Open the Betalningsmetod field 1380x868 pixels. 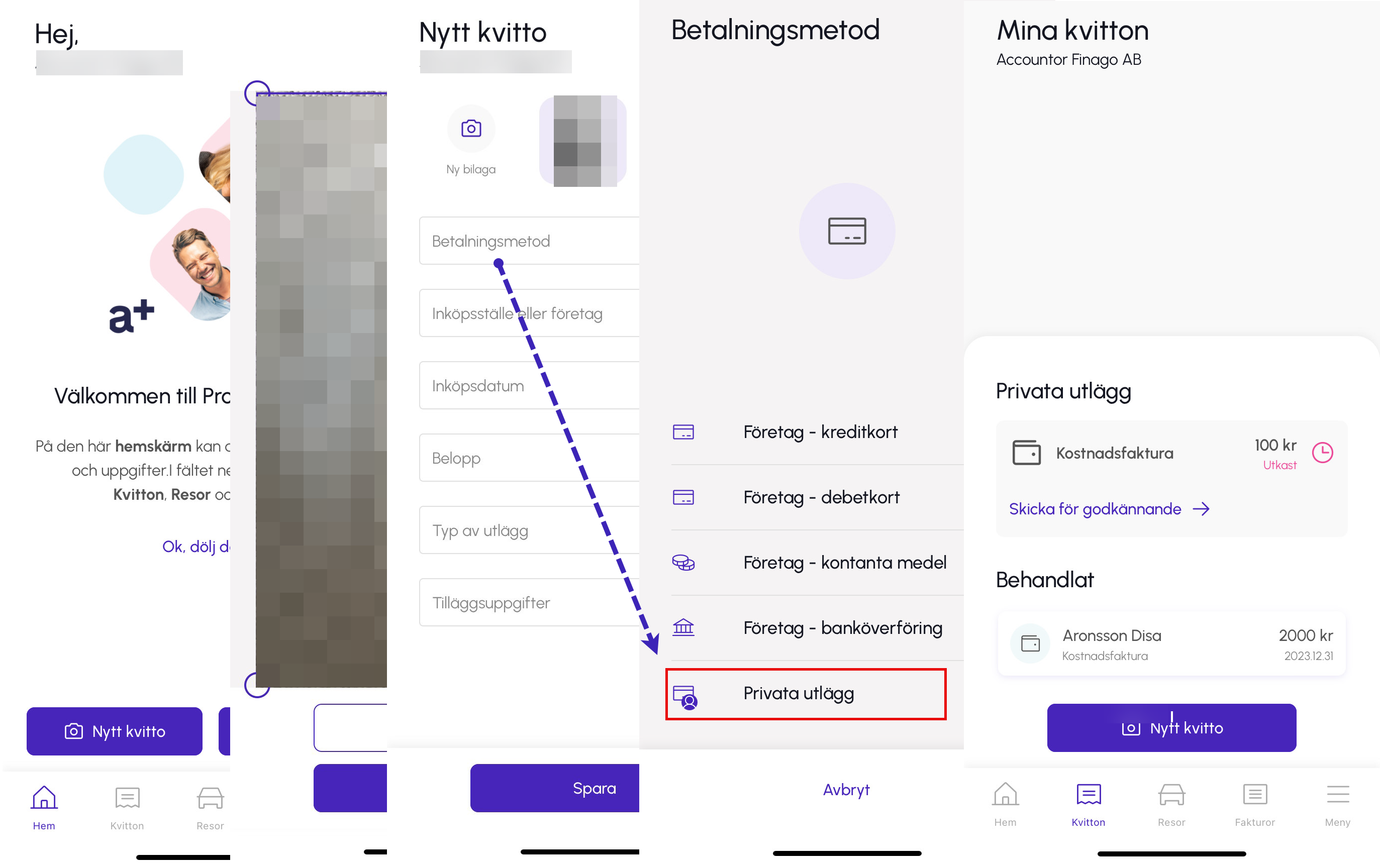click(529, 241)
